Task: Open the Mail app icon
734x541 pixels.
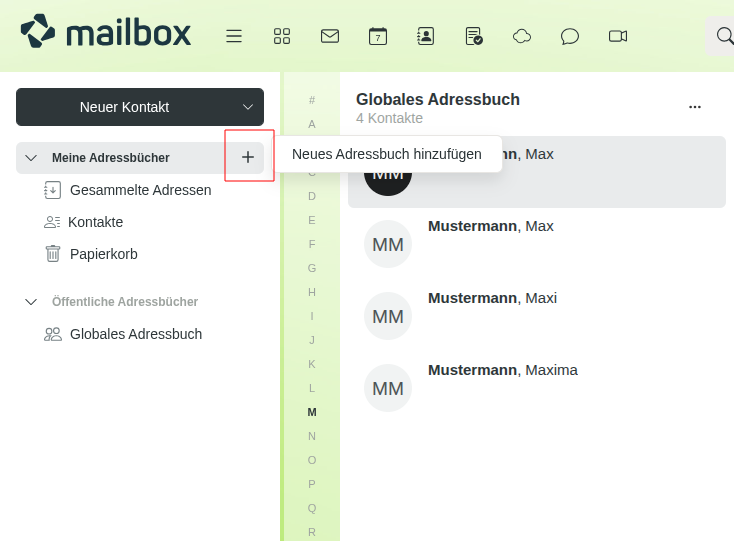Action: pyautogui.click(x=330, y=36)
